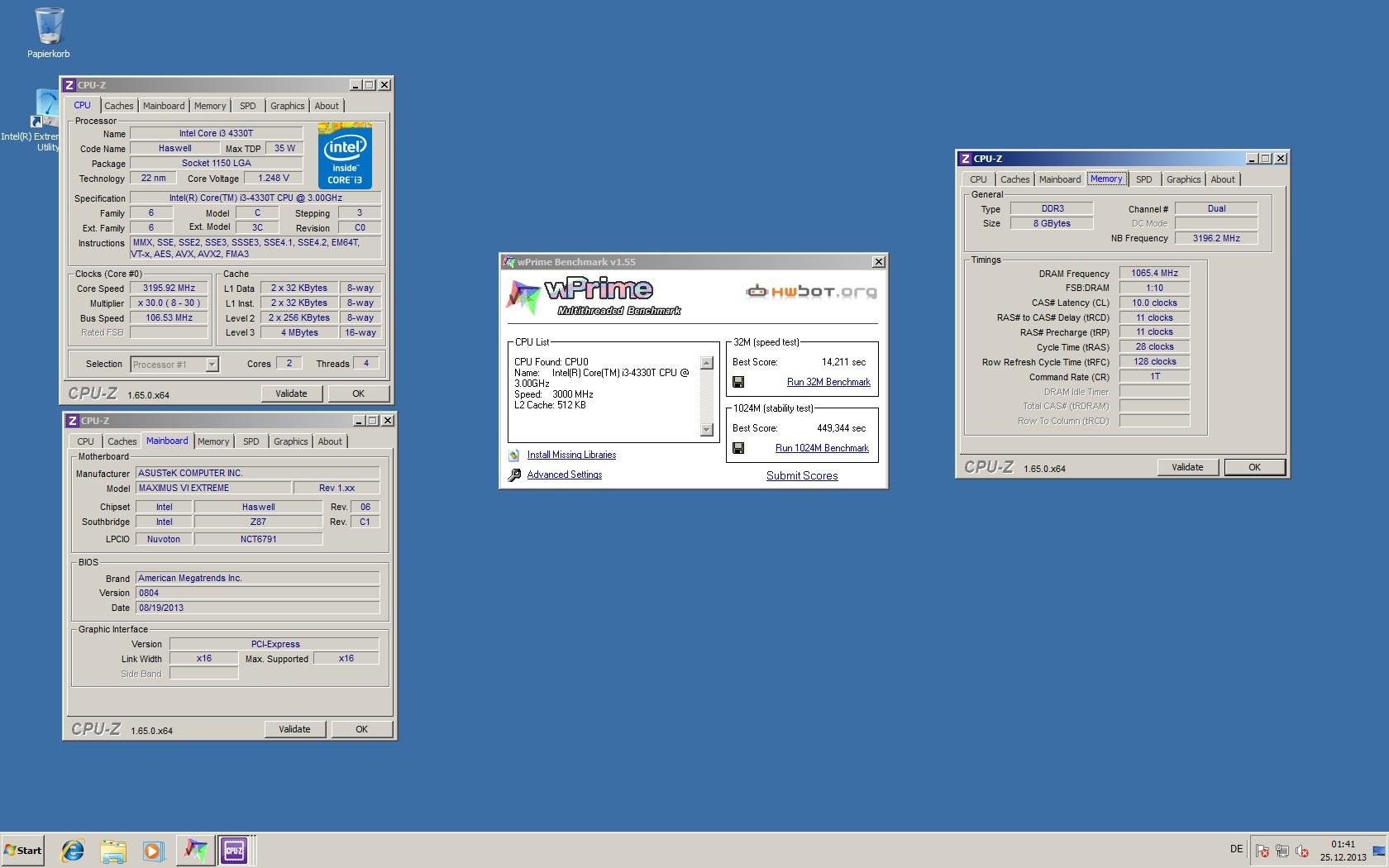
Task: Open the Processor #1 selection dropdown
Action: tap(174, 365)
